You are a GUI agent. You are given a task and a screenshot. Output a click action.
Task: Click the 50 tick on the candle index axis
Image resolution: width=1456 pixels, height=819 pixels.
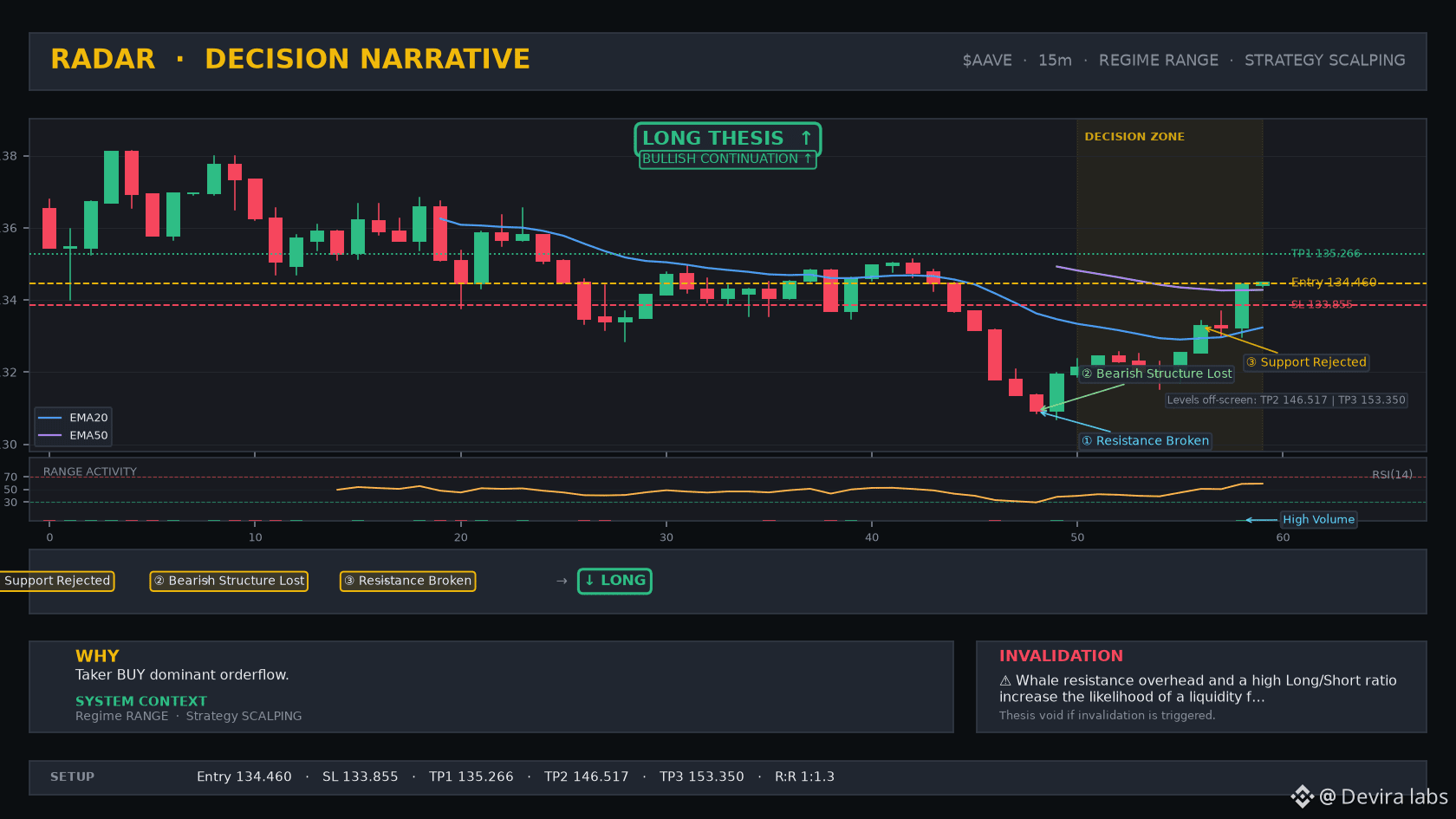(x=1076, y=537)
